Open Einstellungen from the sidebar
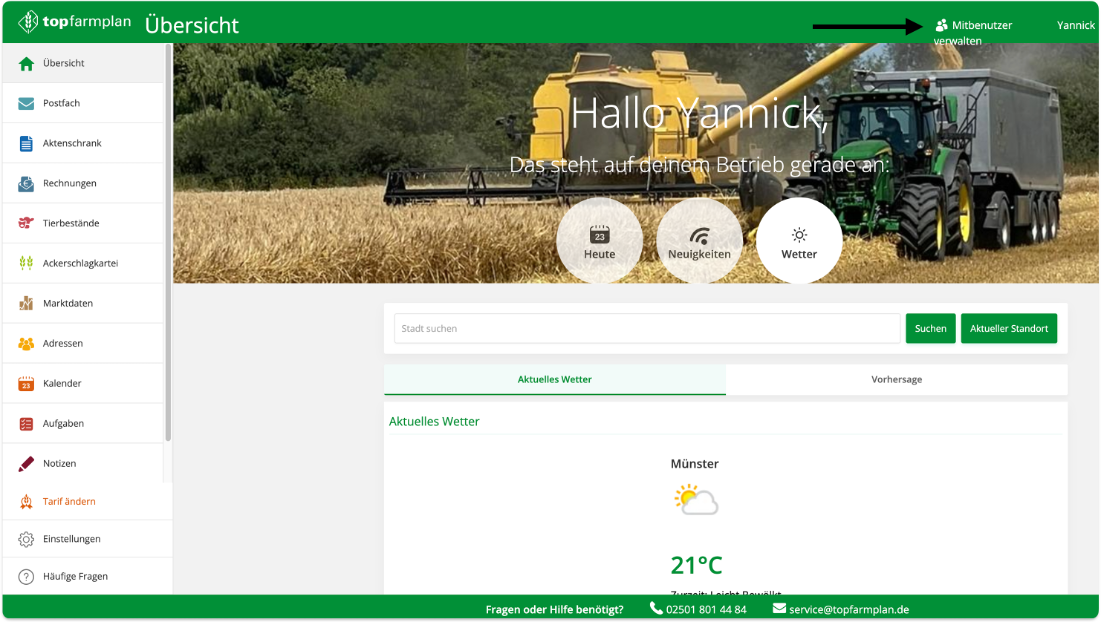 [71, 539]
